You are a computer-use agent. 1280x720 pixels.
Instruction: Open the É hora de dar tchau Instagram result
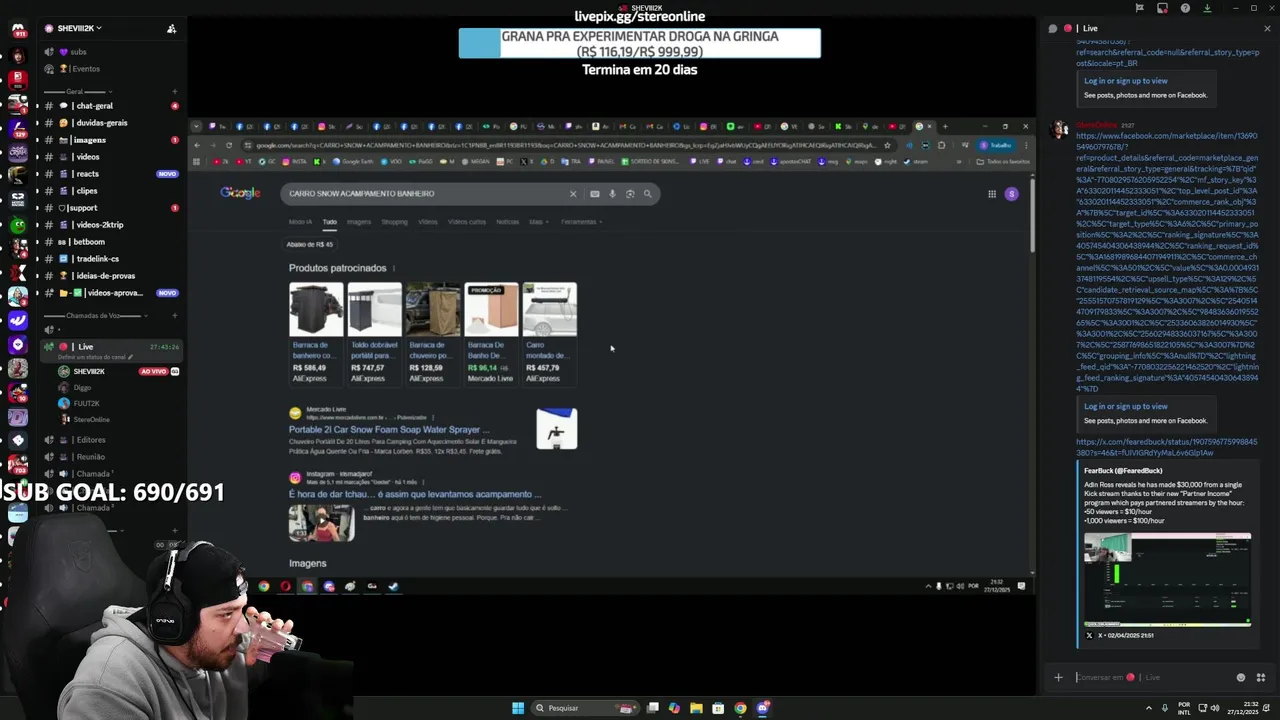coord(415,494)
